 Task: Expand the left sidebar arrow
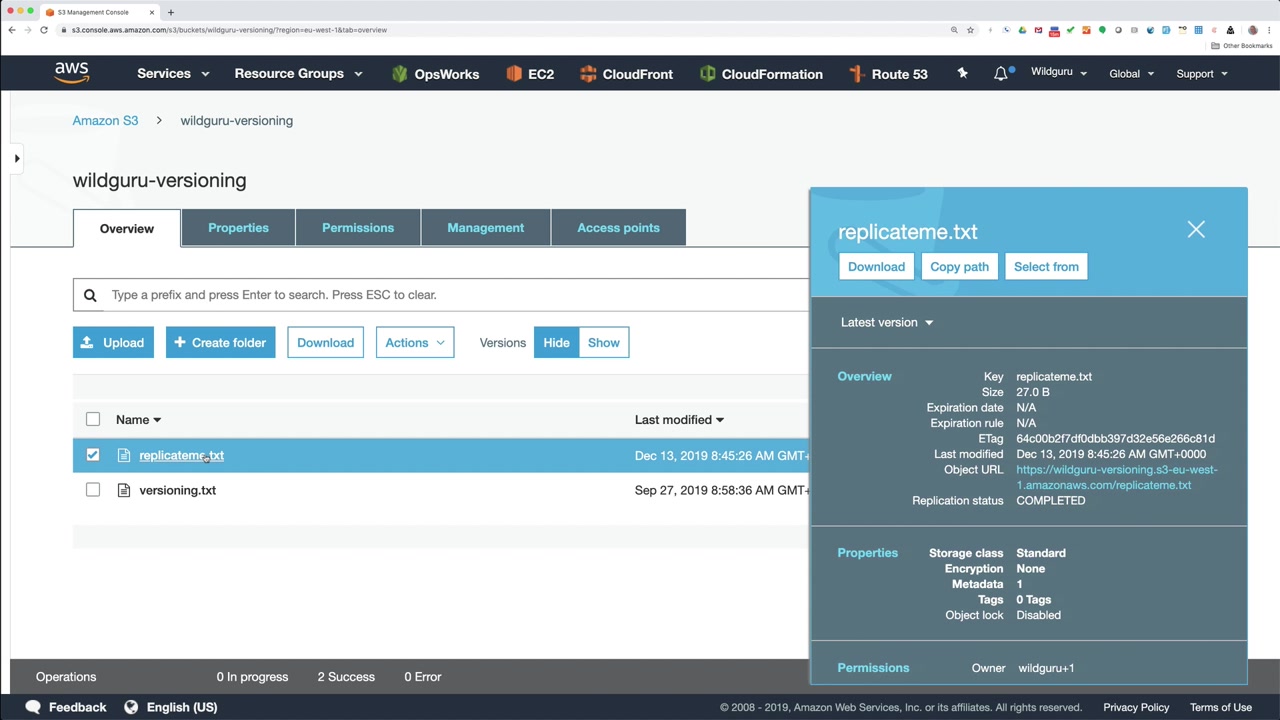[17, 158]
